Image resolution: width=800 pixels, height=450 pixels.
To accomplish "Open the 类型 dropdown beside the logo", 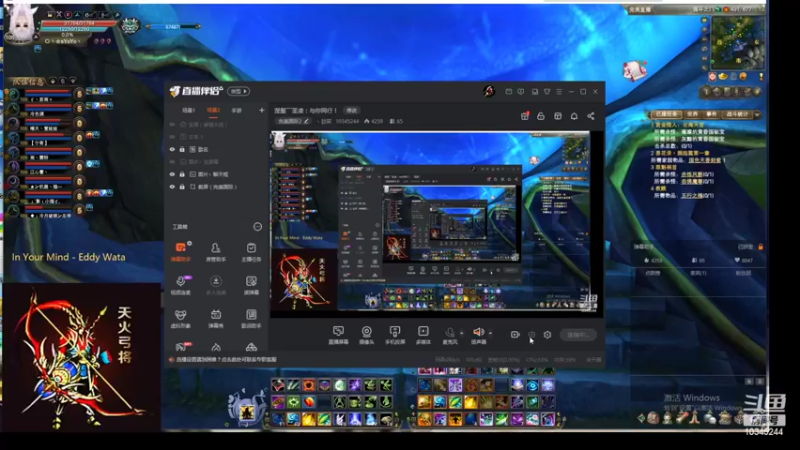I will click(x=238, y=91).
